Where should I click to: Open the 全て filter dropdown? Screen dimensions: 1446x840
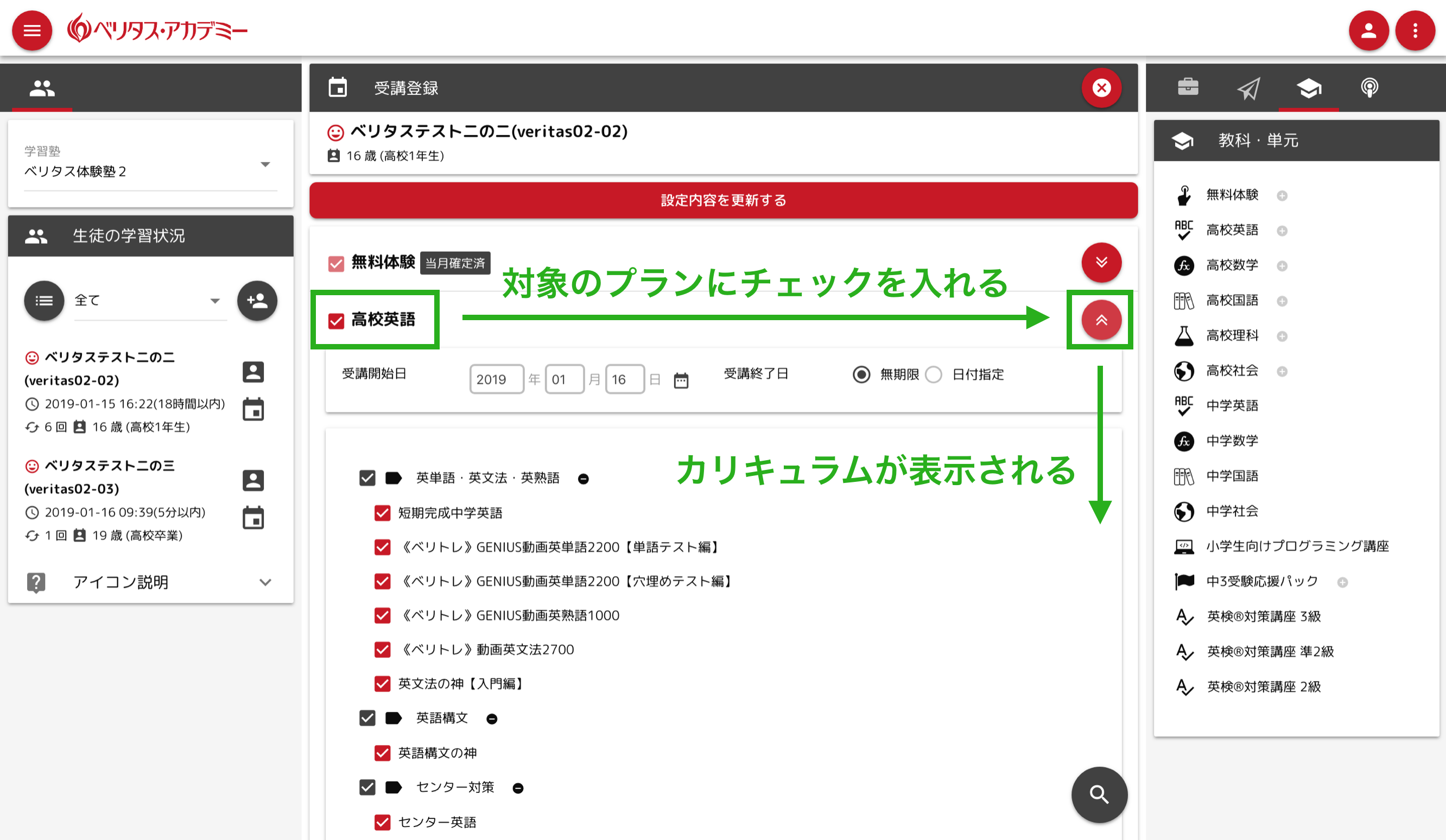point(150,301)
